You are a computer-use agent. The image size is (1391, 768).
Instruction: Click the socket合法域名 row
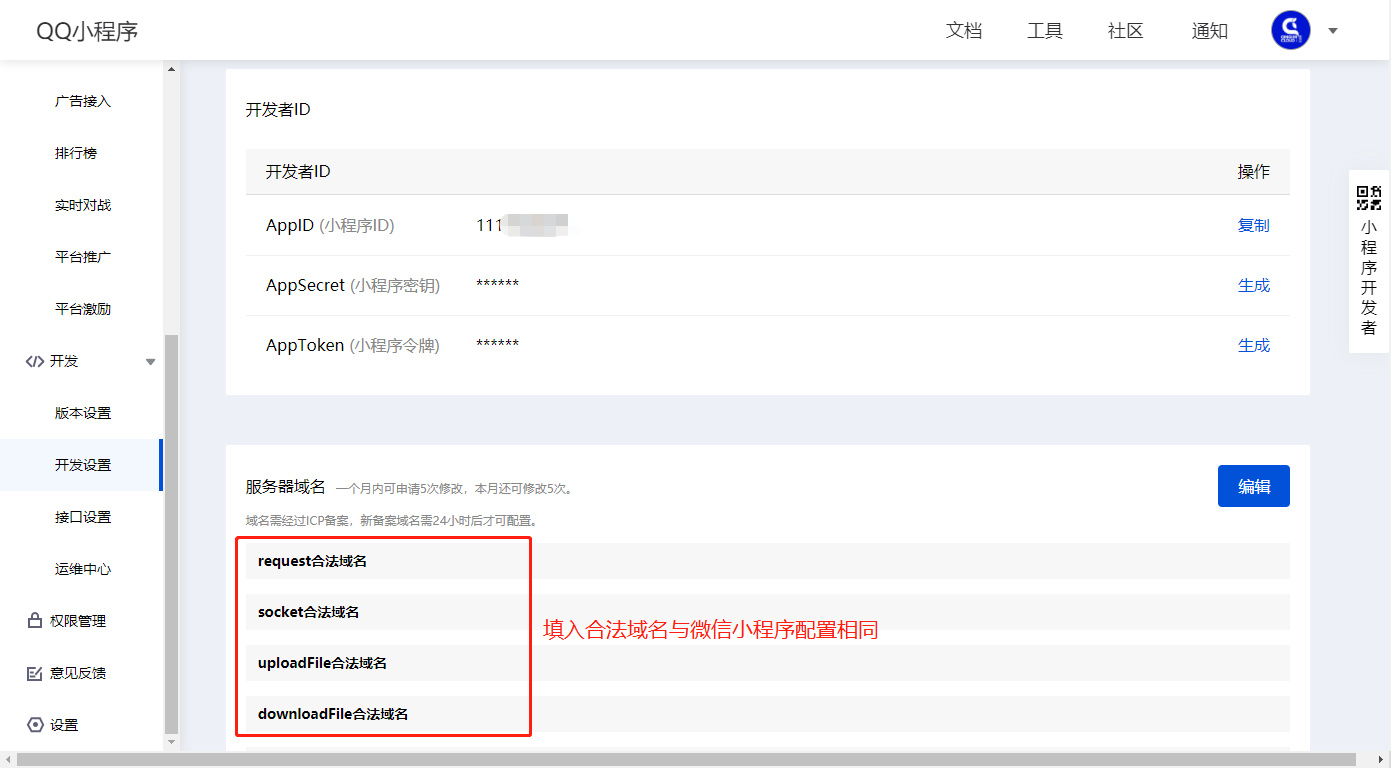coord(768,612)
